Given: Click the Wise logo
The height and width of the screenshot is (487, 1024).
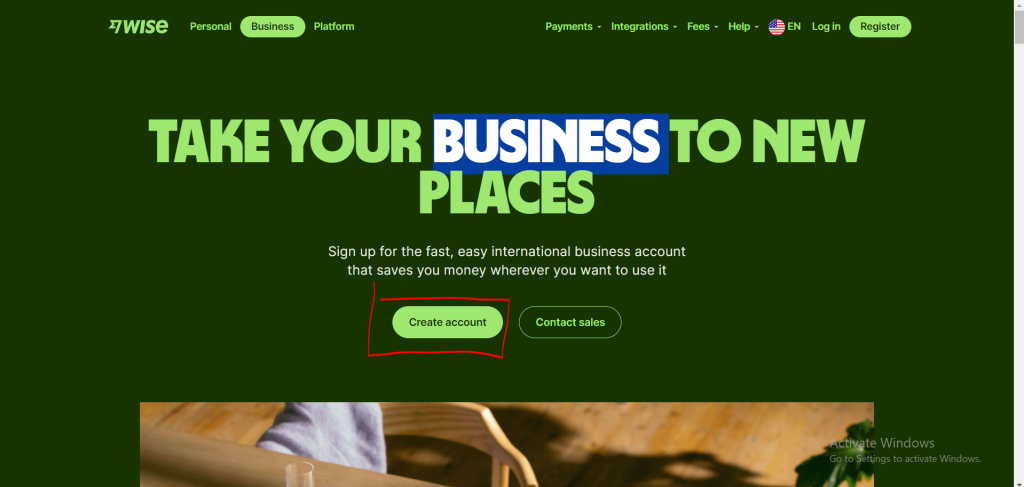Looking at the screenshot, I should pyautogui.click(x=138, y=26).
